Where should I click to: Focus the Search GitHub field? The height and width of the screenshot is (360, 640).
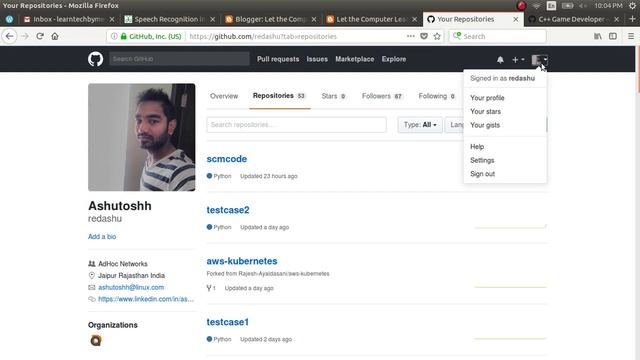pyautogui.click(x=179, y=59)
